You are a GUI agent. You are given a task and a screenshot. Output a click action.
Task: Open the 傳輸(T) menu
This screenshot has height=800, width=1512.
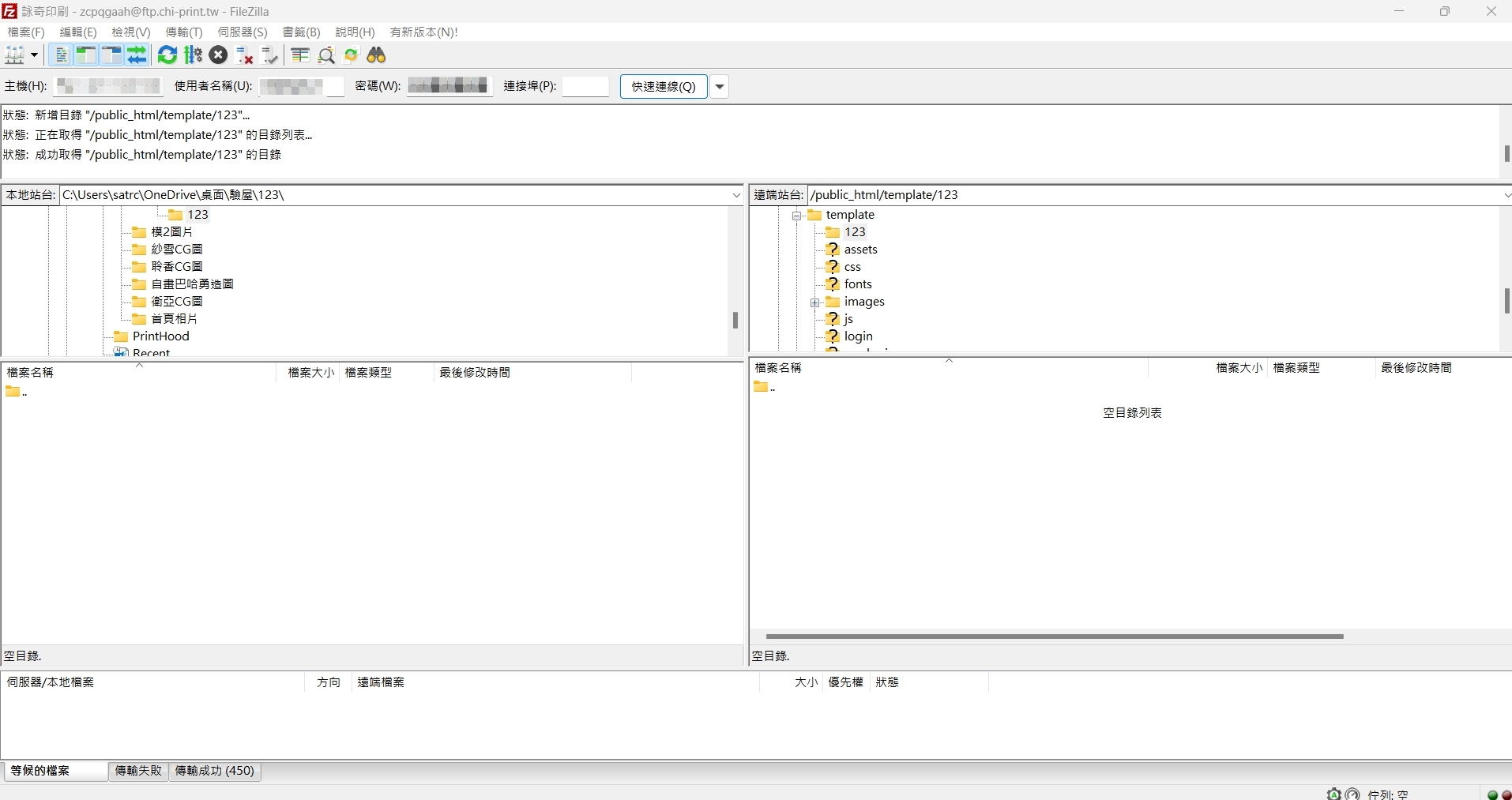(183, 32)
